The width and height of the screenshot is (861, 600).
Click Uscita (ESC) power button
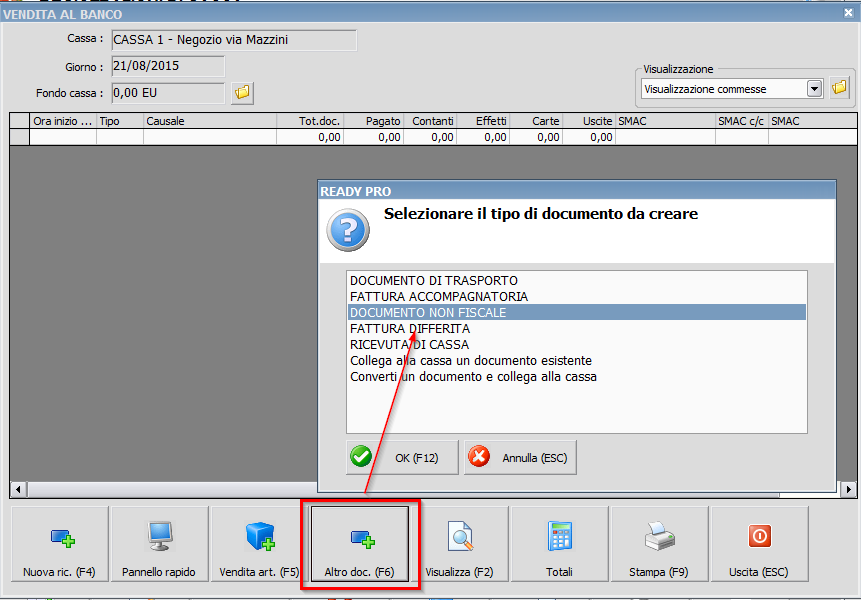759,543
